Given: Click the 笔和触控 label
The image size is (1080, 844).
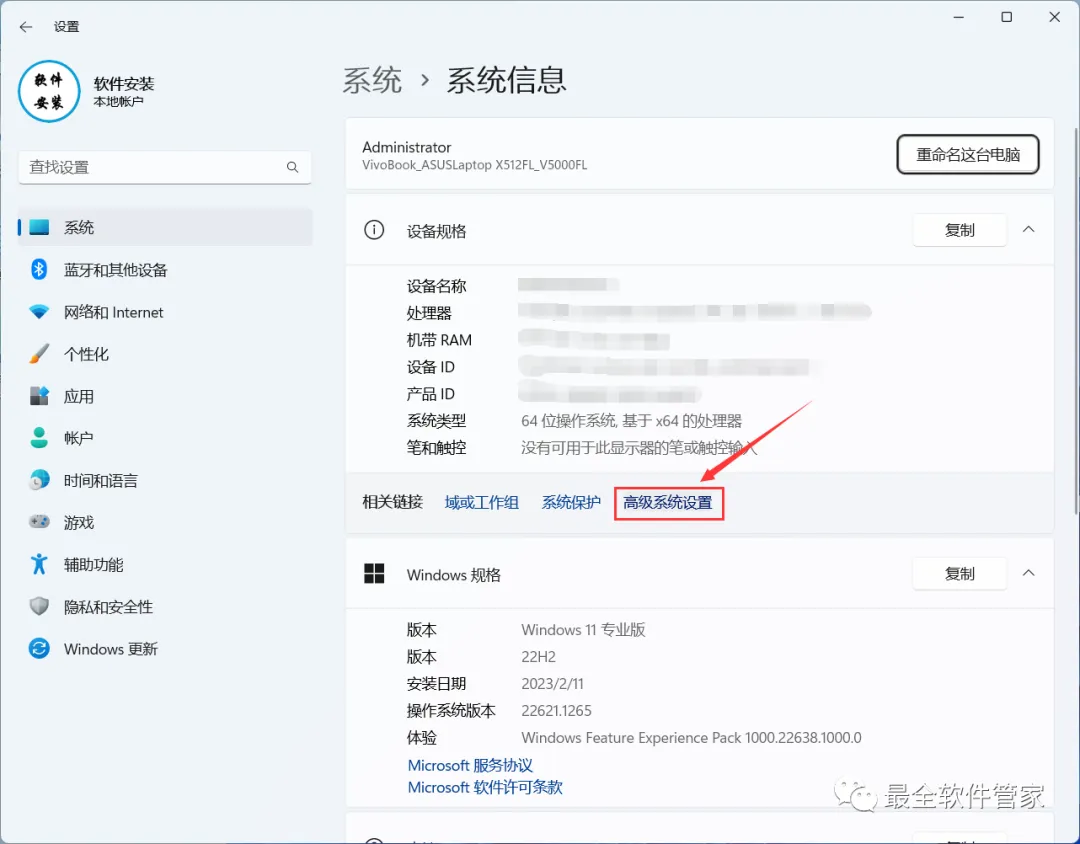Looking at the screenshot, I should click(x=437, y=448).
